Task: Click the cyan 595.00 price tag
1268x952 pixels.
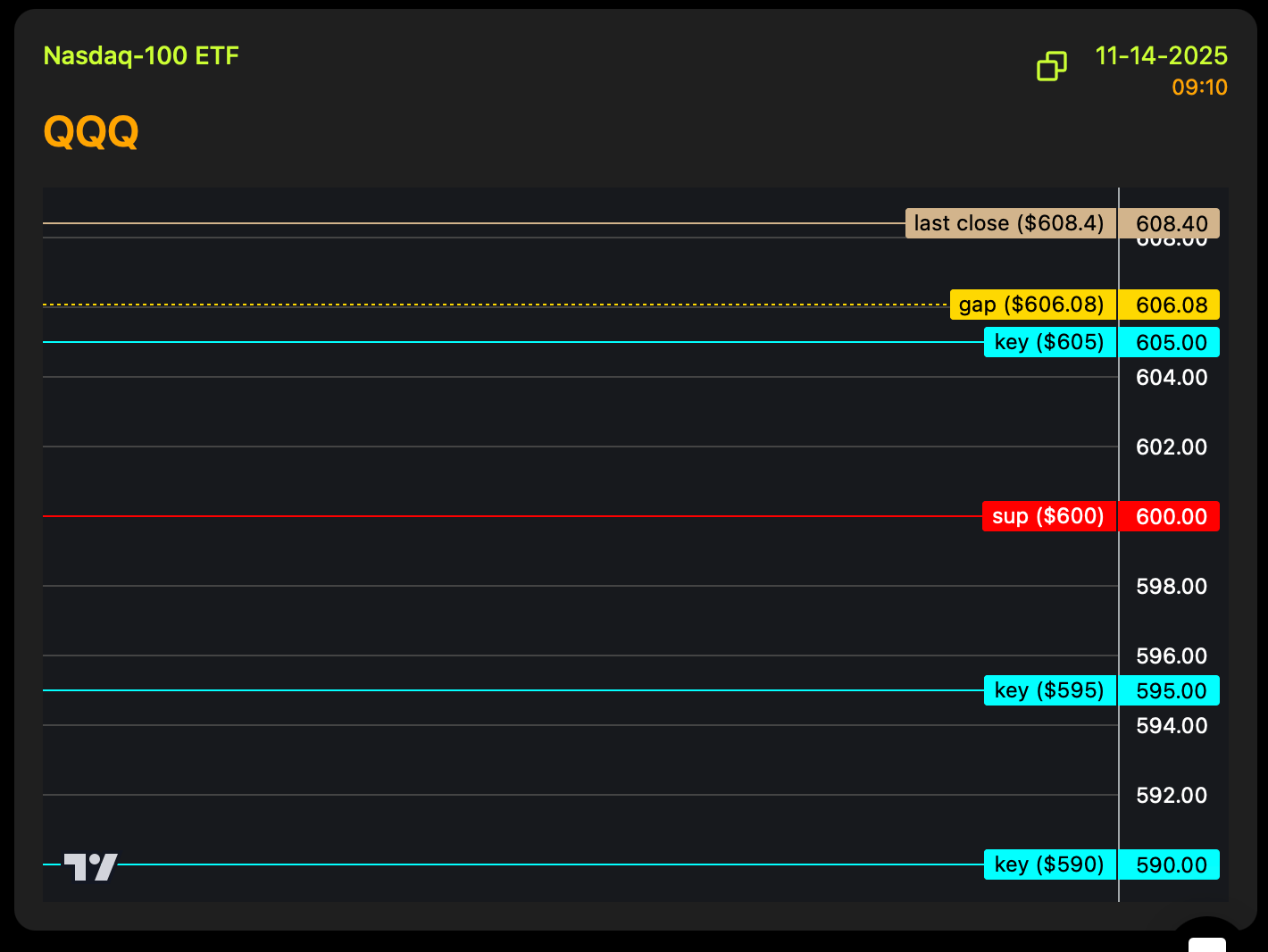Action: pos(1171,690)
